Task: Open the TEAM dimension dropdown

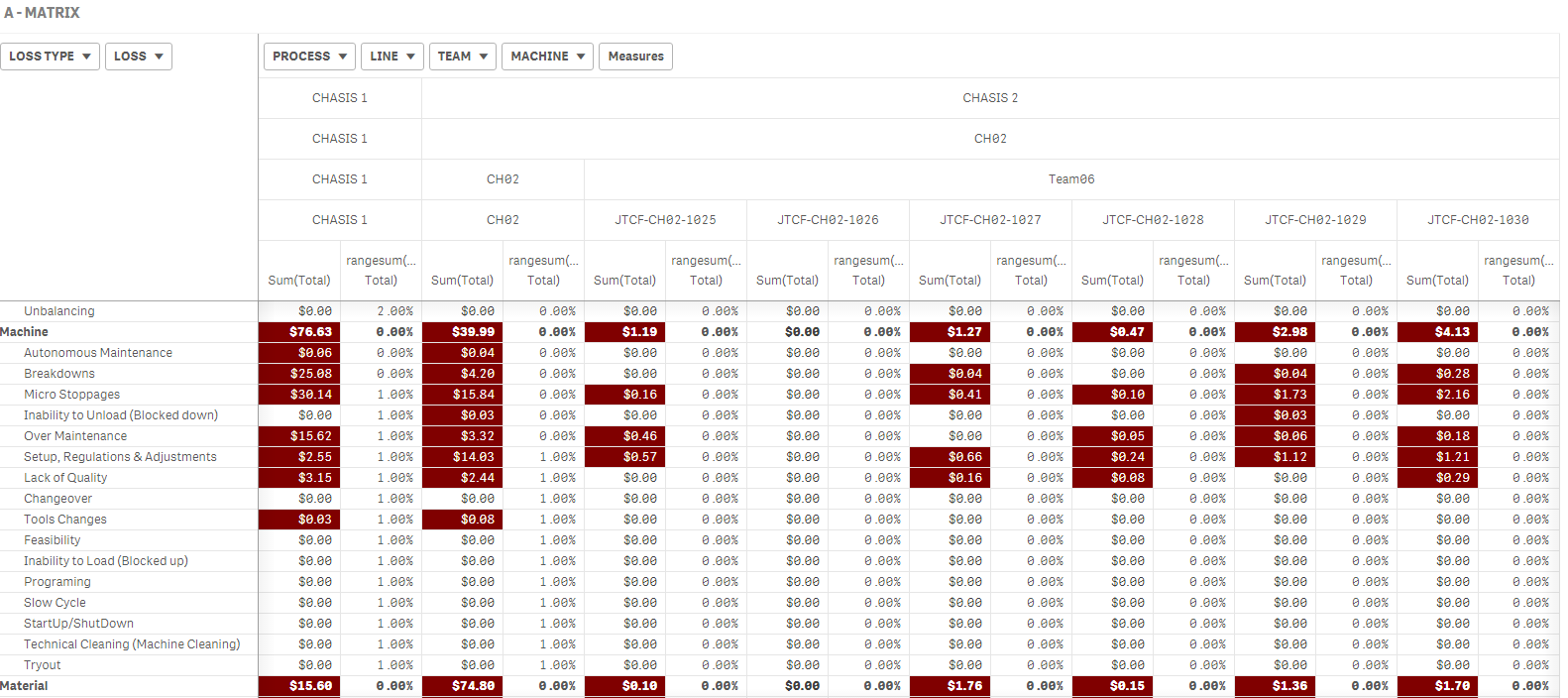Action: (462, 57)
